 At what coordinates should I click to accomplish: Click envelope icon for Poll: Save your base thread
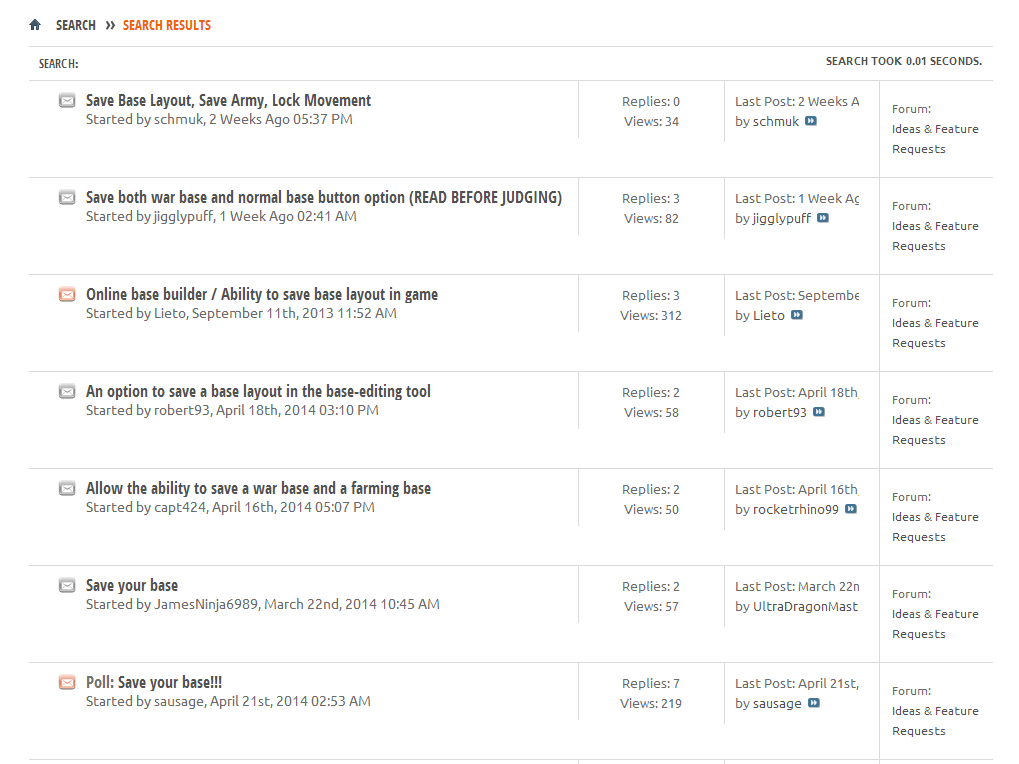pyautogui.click(x=67, y=682)
